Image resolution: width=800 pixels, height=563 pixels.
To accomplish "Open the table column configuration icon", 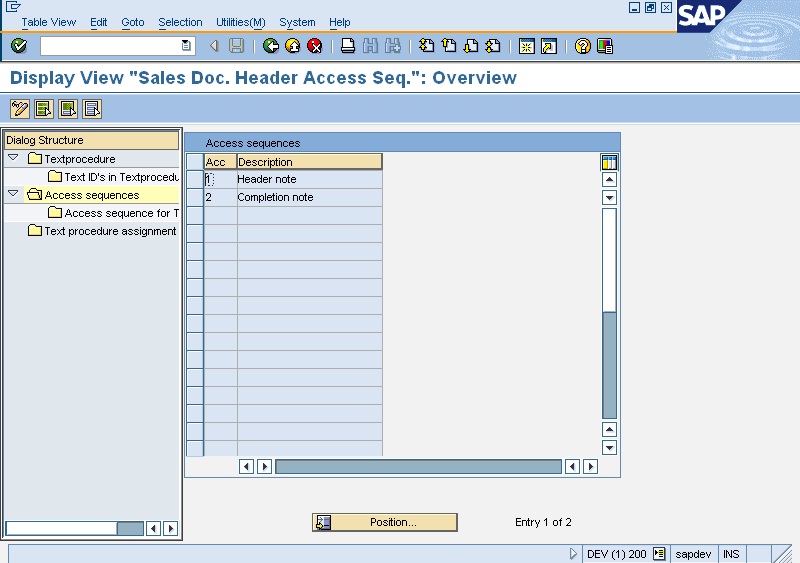I will pyautogui.click(x=609, y=162).
